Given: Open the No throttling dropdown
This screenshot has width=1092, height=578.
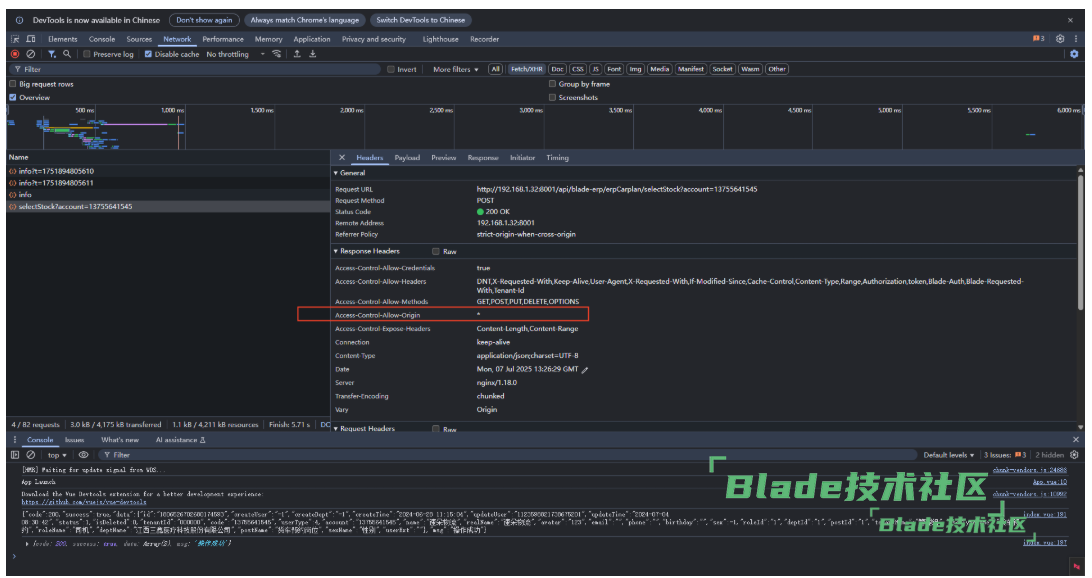Looking at the screenshot, I should (x=233, y=54).
